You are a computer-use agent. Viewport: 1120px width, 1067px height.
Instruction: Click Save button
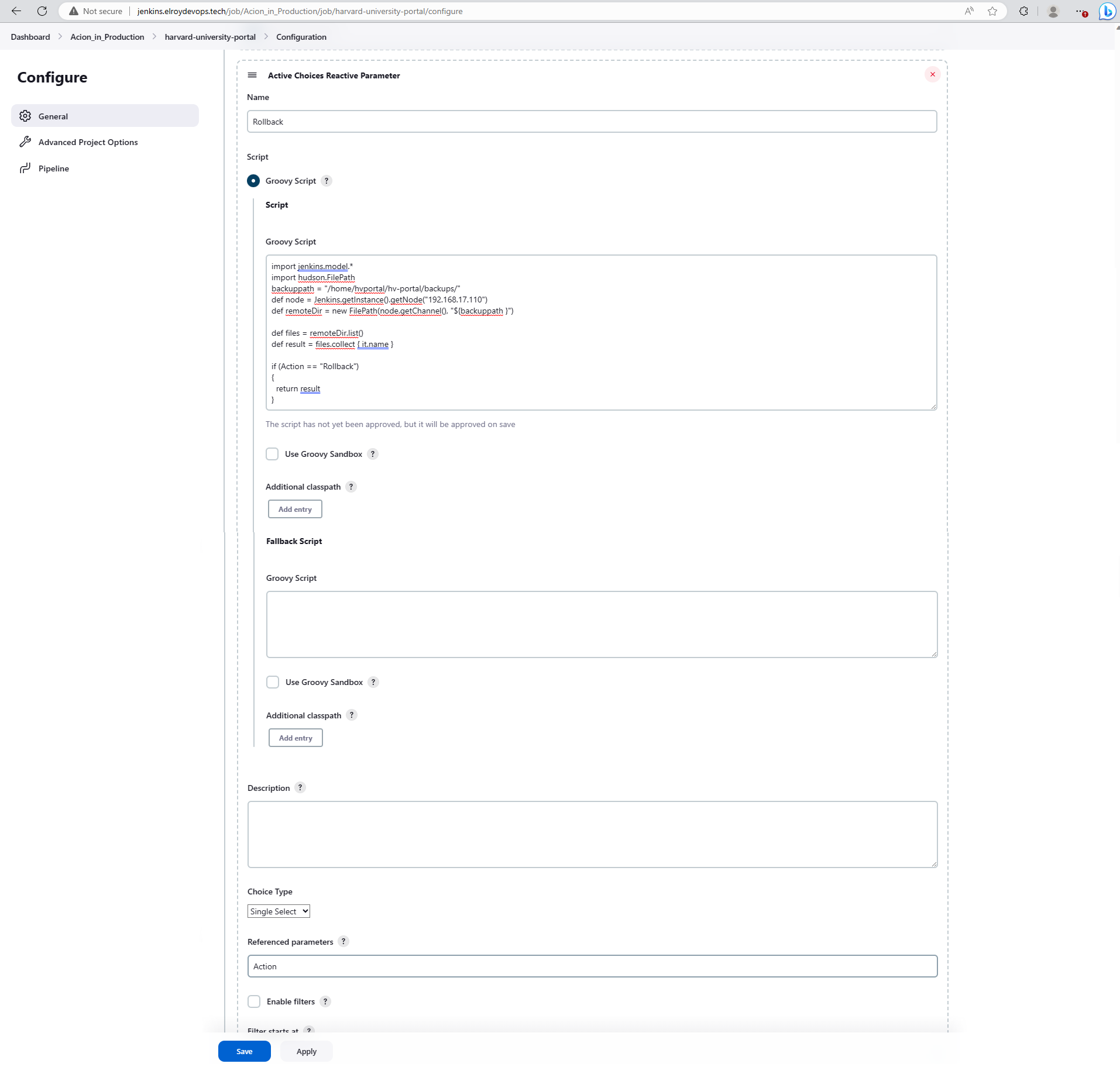(x=245, y=1051)
